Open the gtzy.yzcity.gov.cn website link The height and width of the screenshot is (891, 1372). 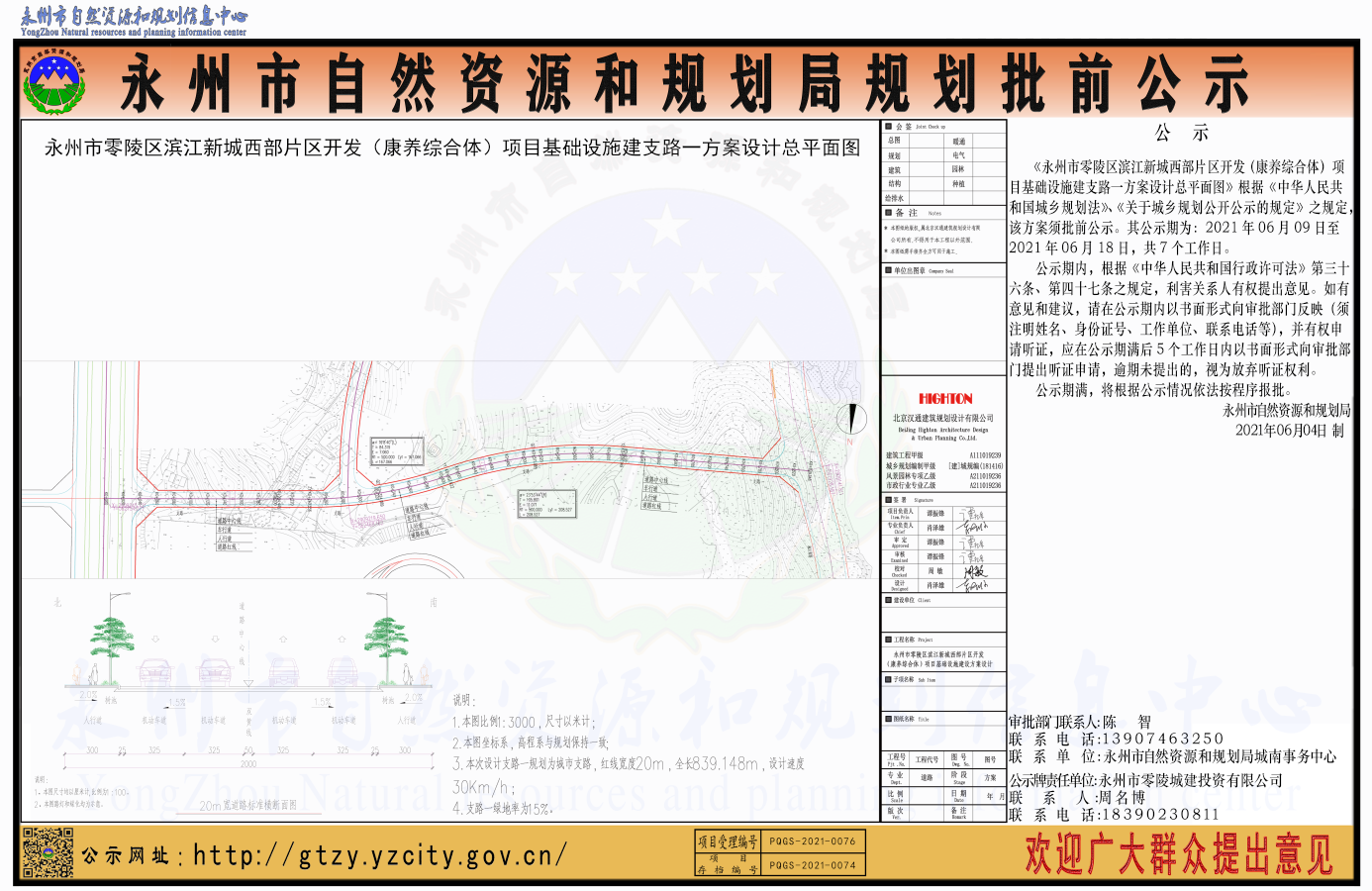click(380, 855)
